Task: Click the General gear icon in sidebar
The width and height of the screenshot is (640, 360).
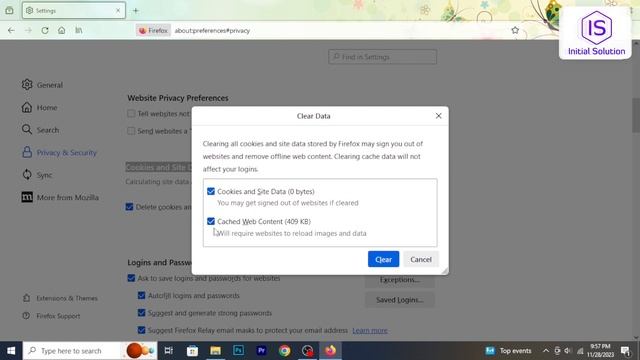Action: [27, 84]
